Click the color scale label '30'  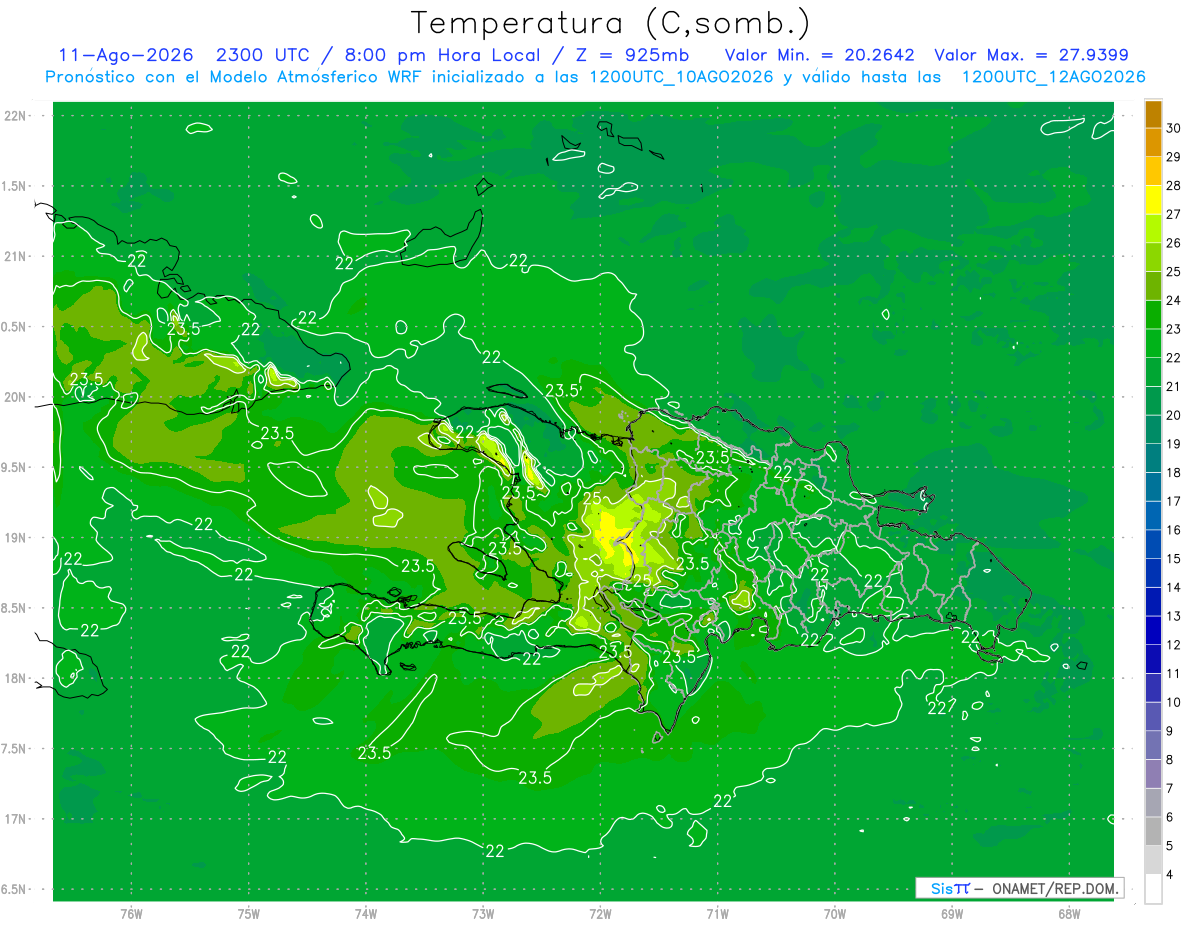pos(1174,128)
